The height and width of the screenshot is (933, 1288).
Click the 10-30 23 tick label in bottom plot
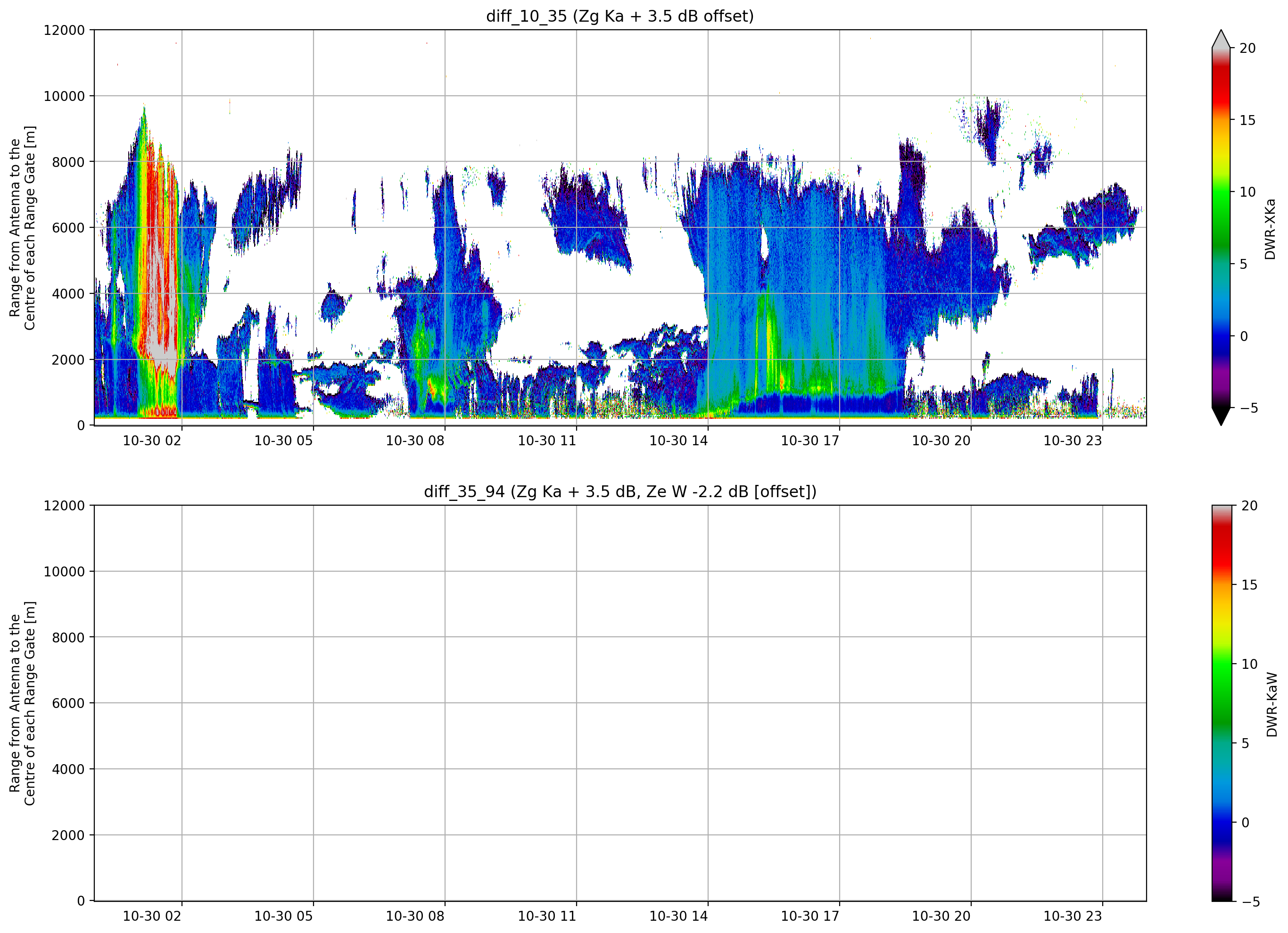click(x=1072, y=916)
